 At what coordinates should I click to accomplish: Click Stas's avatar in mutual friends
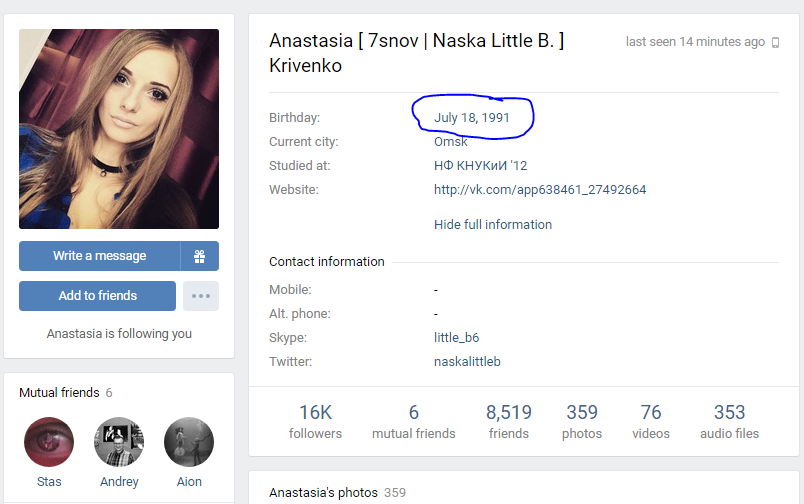click(49, 442)
